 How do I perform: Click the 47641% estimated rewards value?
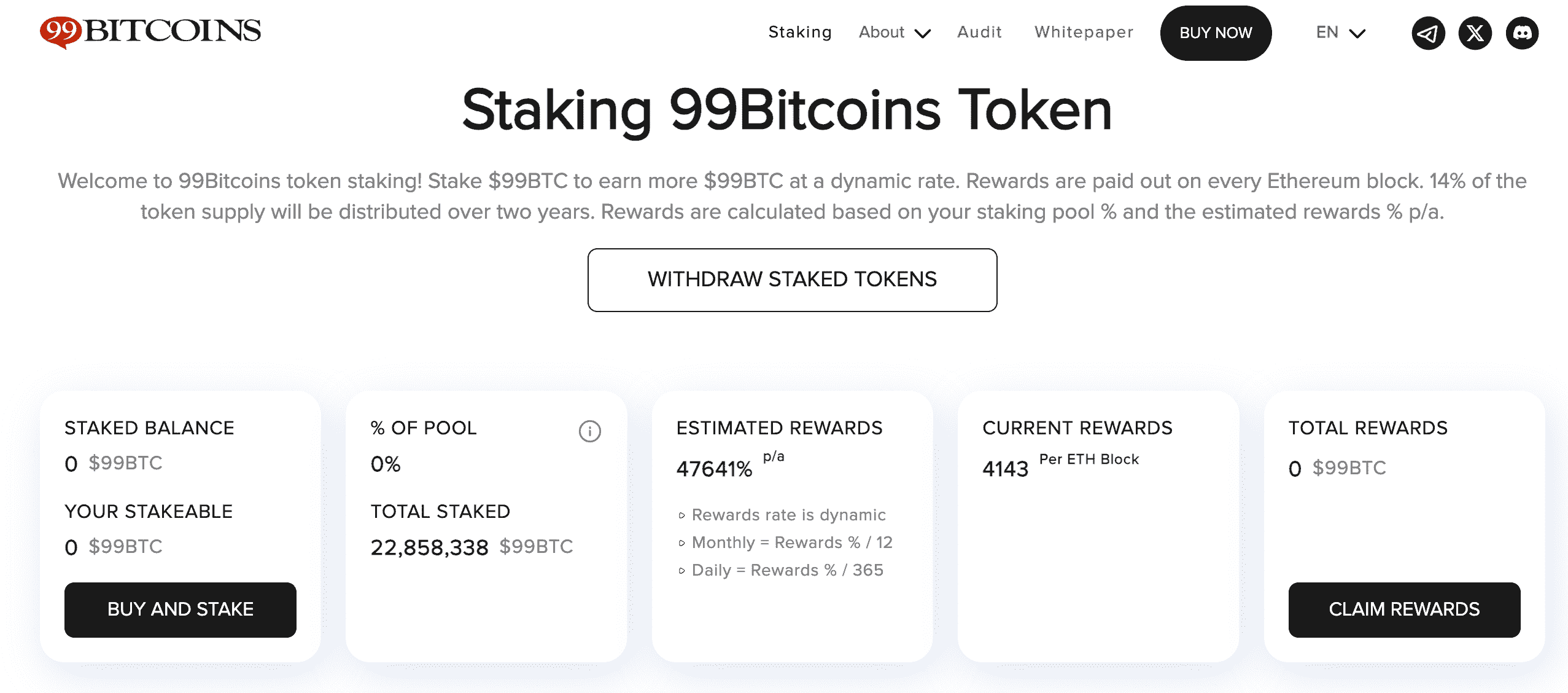pos(714,469)
